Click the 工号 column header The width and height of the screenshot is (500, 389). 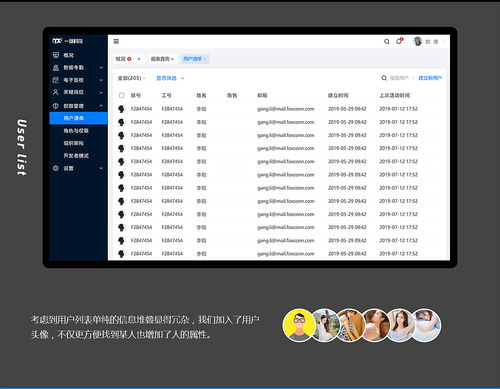pyautogui.click(x=166, y=95)
